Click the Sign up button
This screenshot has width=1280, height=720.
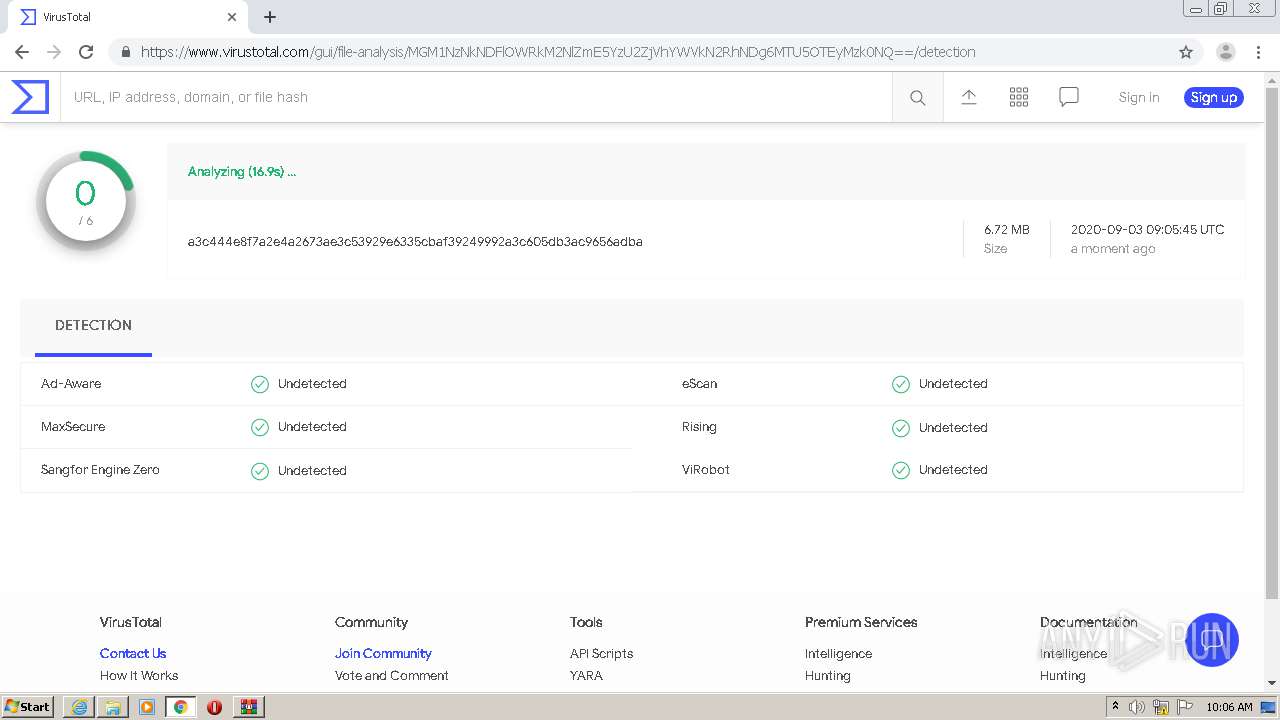pos(1214,97)
